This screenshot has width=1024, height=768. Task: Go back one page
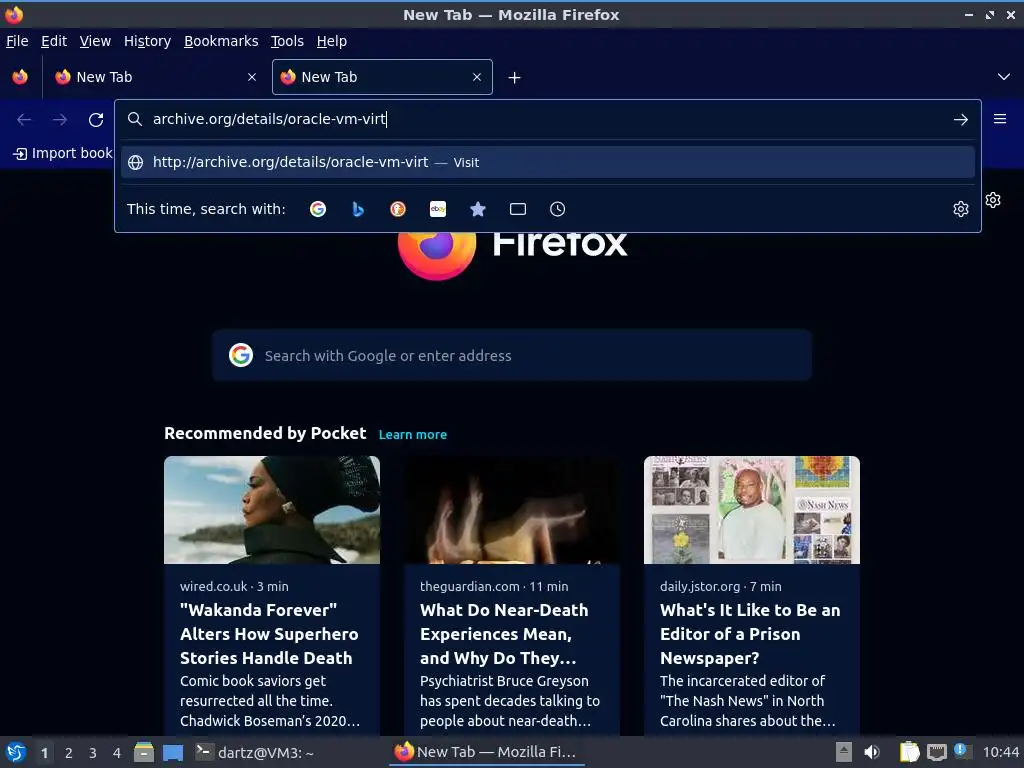tap(24, 120)
